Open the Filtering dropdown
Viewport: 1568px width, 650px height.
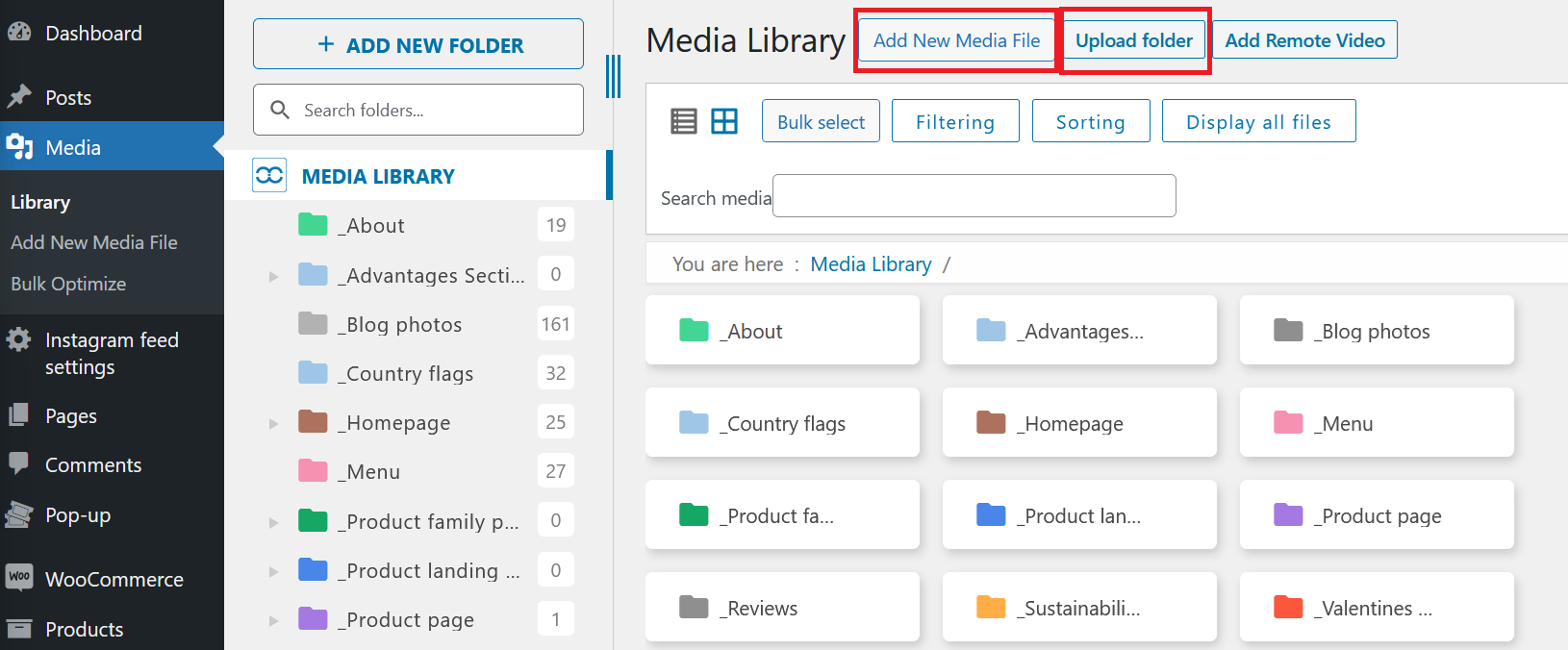tap(955, 121)
